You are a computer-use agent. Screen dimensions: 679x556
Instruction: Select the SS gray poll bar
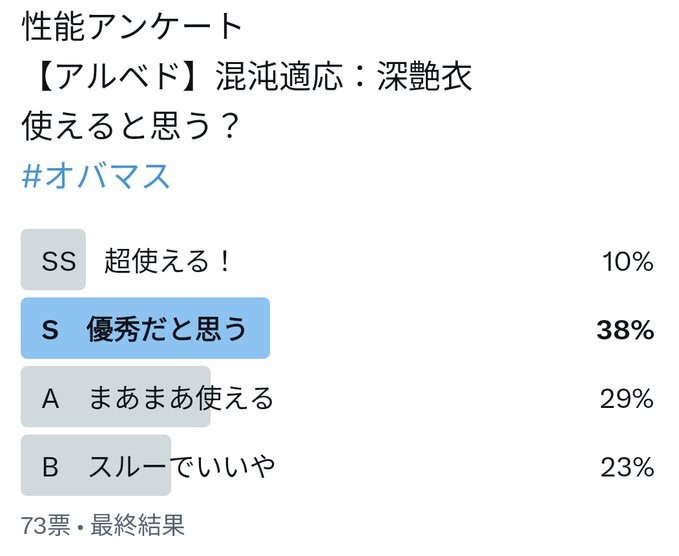pyautogui.click(x=53, y=259)
